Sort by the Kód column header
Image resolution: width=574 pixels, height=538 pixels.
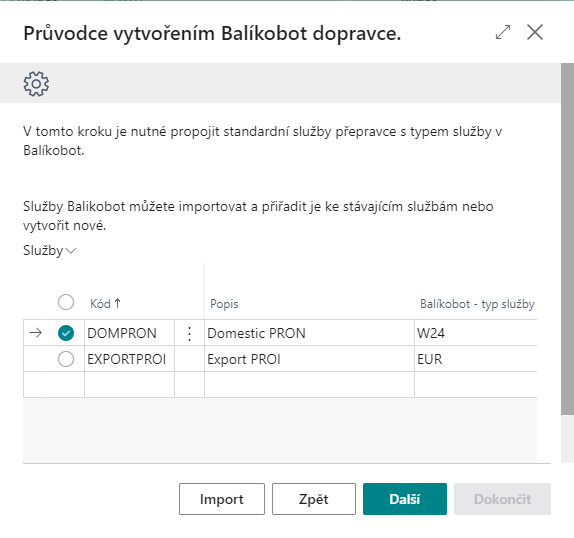coord(105,303)
